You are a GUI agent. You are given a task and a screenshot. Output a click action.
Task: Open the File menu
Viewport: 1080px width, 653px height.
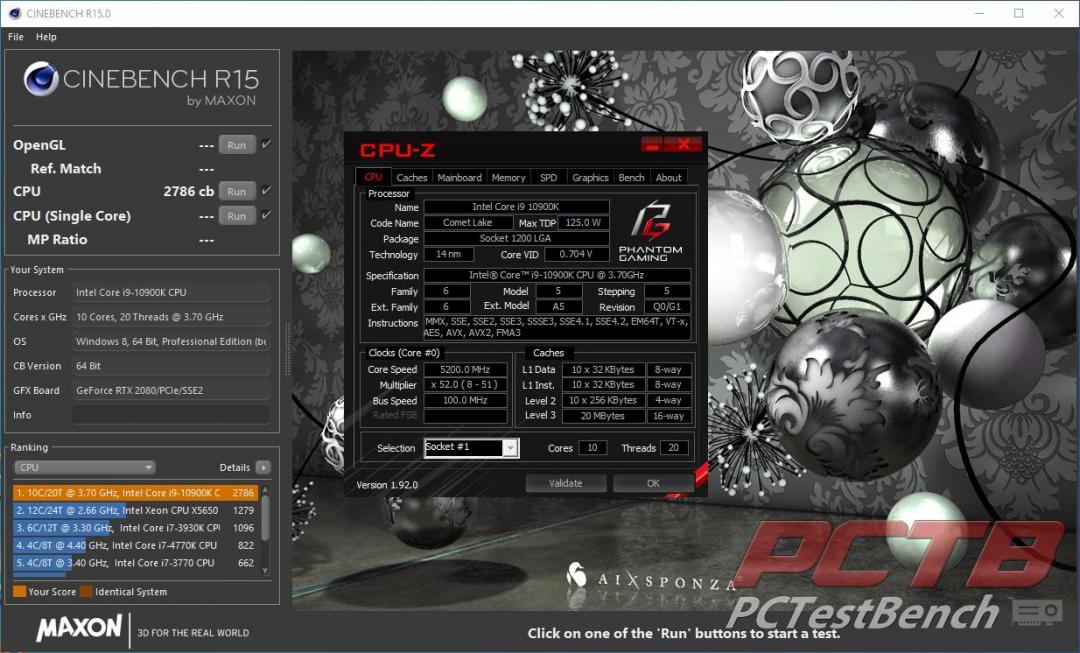[15, 37]
